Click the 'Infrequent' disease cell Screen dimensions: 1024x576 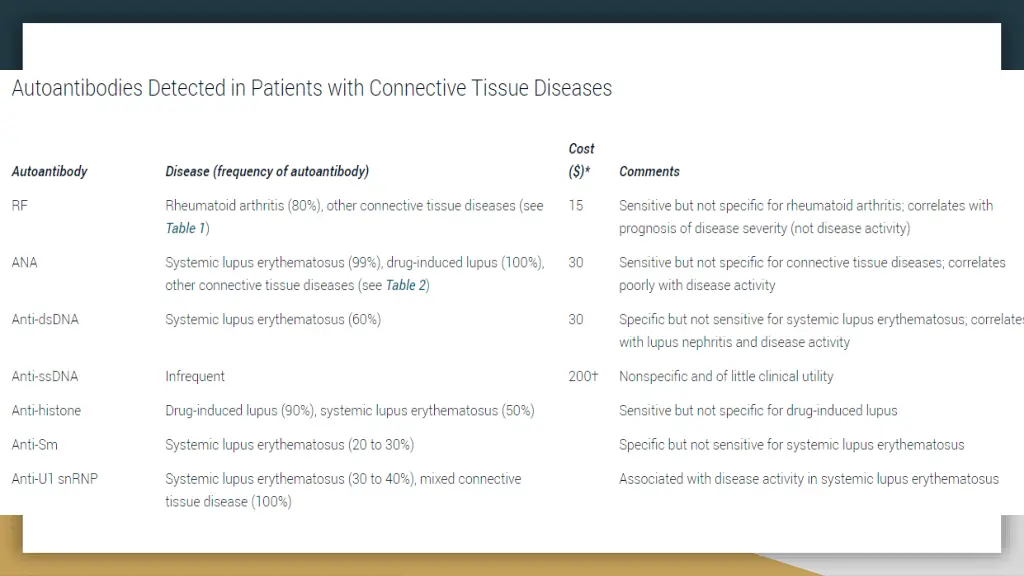(195, 376)
